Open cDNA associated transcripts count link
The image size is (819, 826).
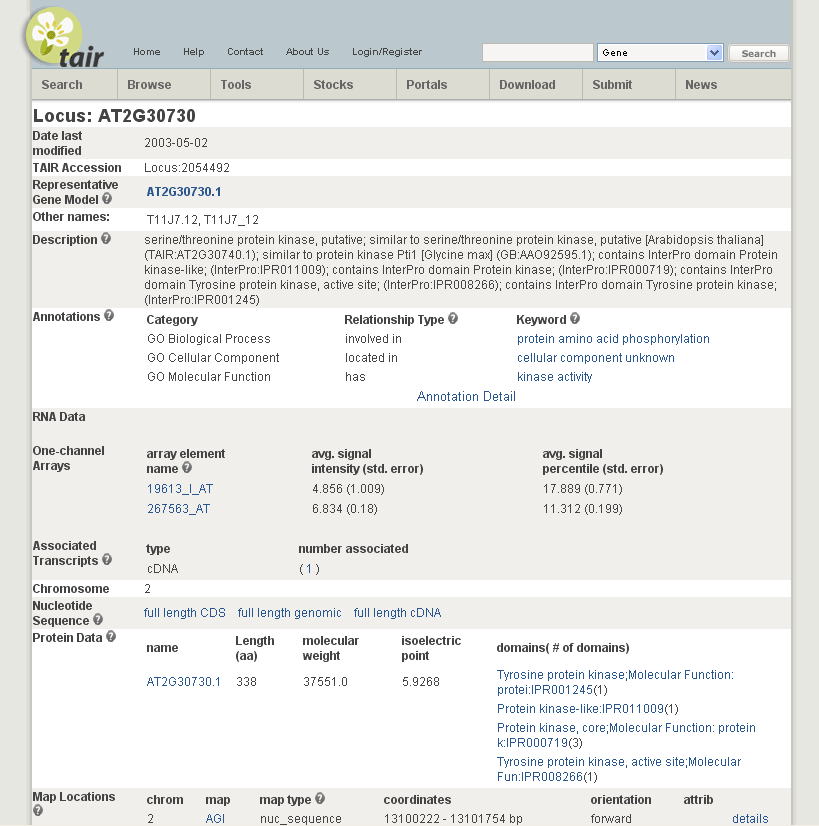[309, 569]
